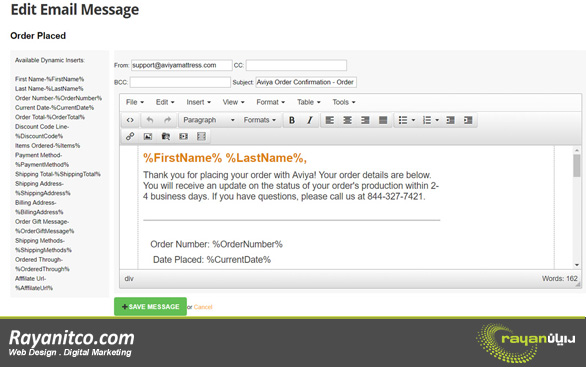
Task: Click '%OrderGiftMessage%' in inserts list
Action: [x=44, y=231]
